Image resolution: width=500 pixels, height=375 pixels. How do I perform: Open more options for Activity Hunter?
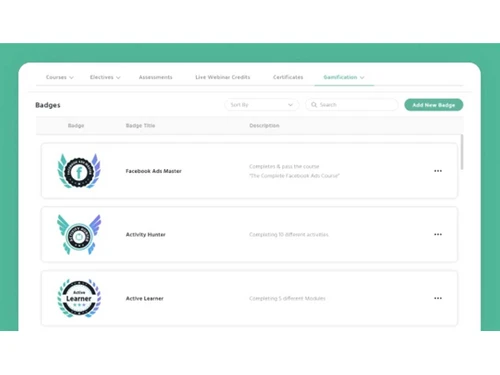(438, 235)
